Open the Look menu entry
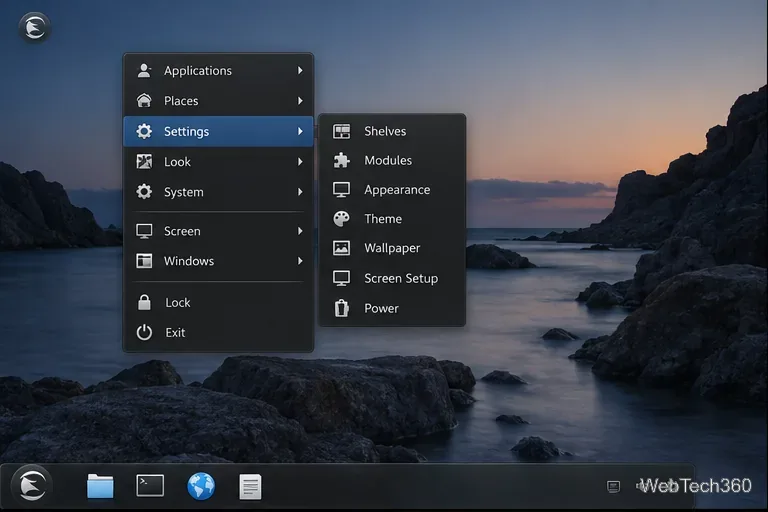The width and height of the screenshot is (768, 512). point(218,162)
